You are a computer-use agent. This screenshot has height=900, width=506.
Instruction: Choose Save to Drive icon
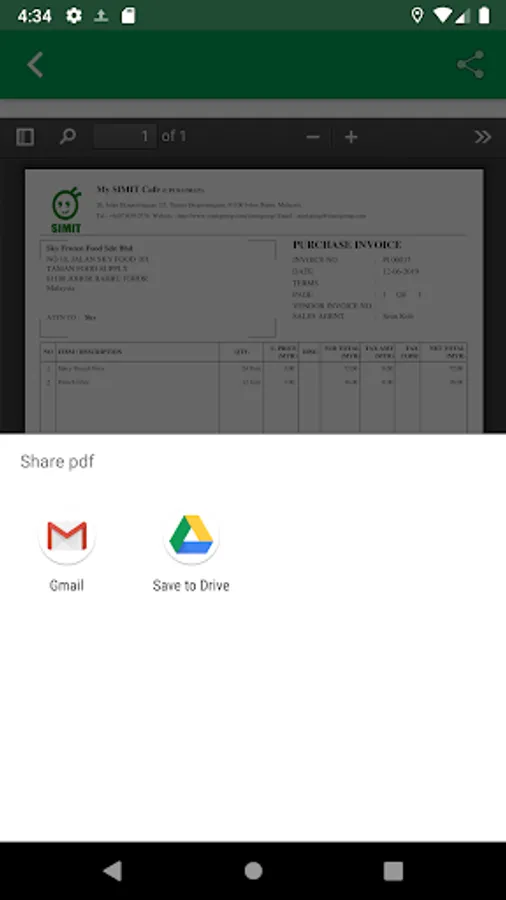tap(191, 536)
